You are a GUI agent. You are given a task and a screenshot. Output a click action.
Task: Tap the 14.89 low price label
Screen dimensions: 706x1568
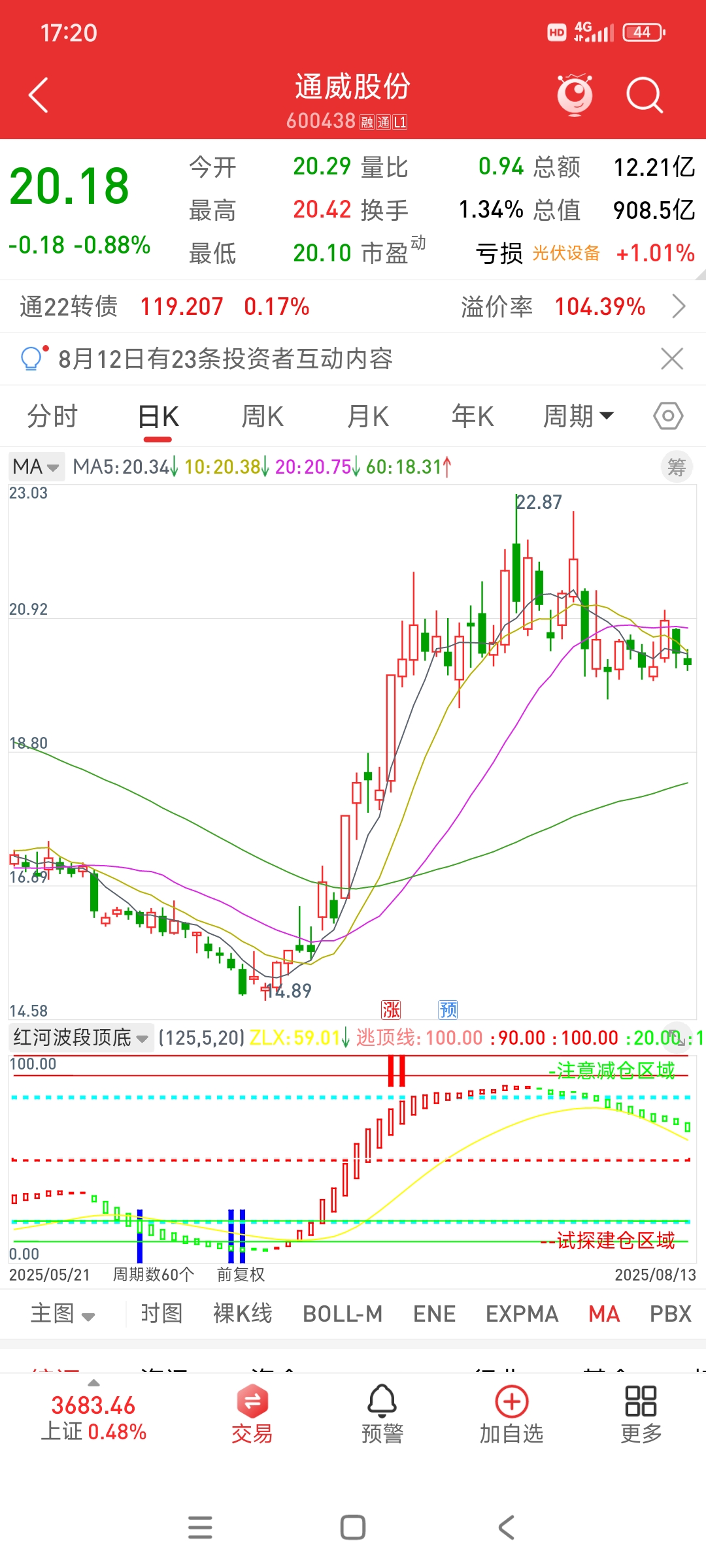point(288,990)
